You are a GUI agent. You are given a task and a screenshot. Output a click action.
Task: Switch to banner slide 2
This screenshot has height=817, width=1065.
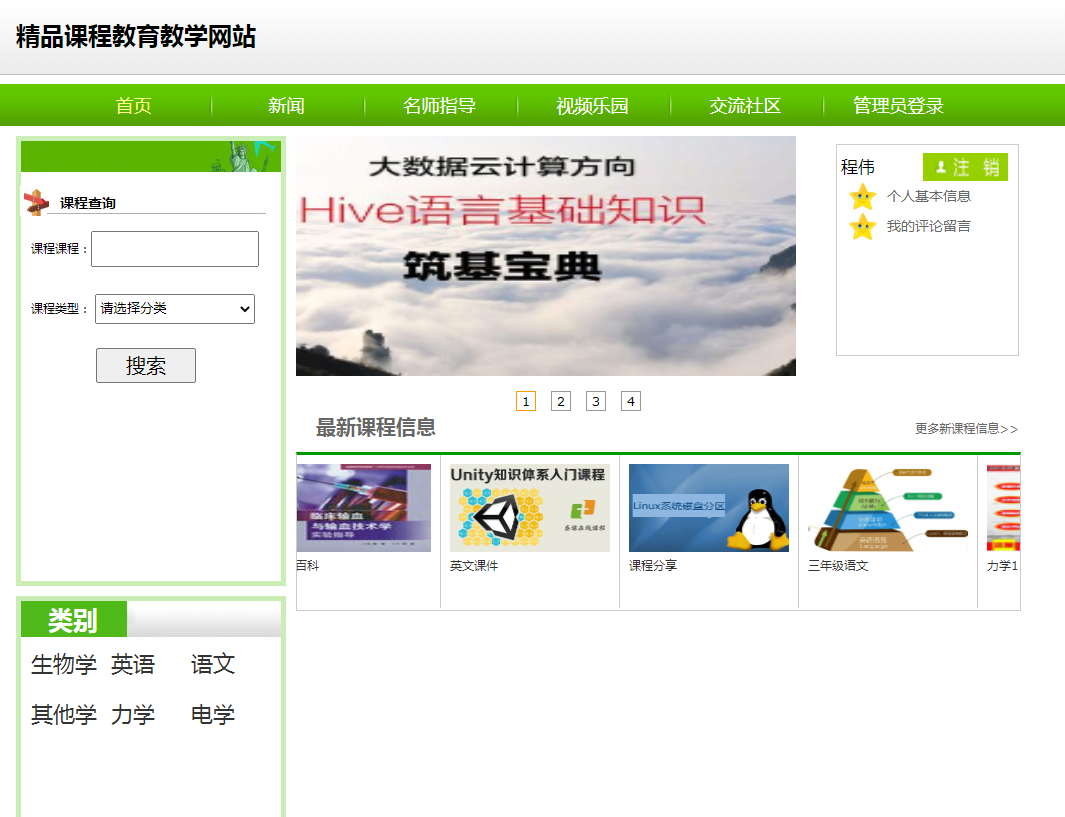pyautogui.click(x=561, y=401)
